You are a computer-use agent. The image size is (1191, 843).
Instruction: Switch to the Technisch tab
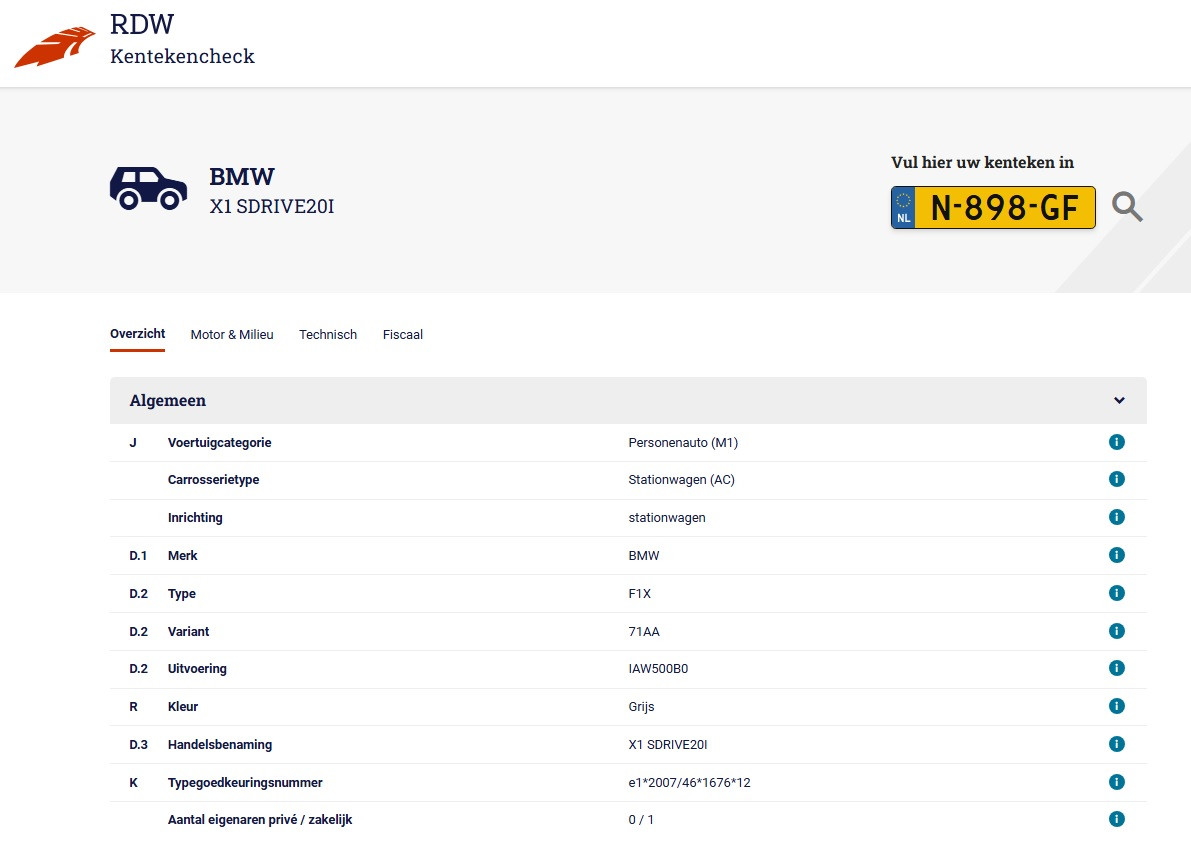click(x=328, y=334)
